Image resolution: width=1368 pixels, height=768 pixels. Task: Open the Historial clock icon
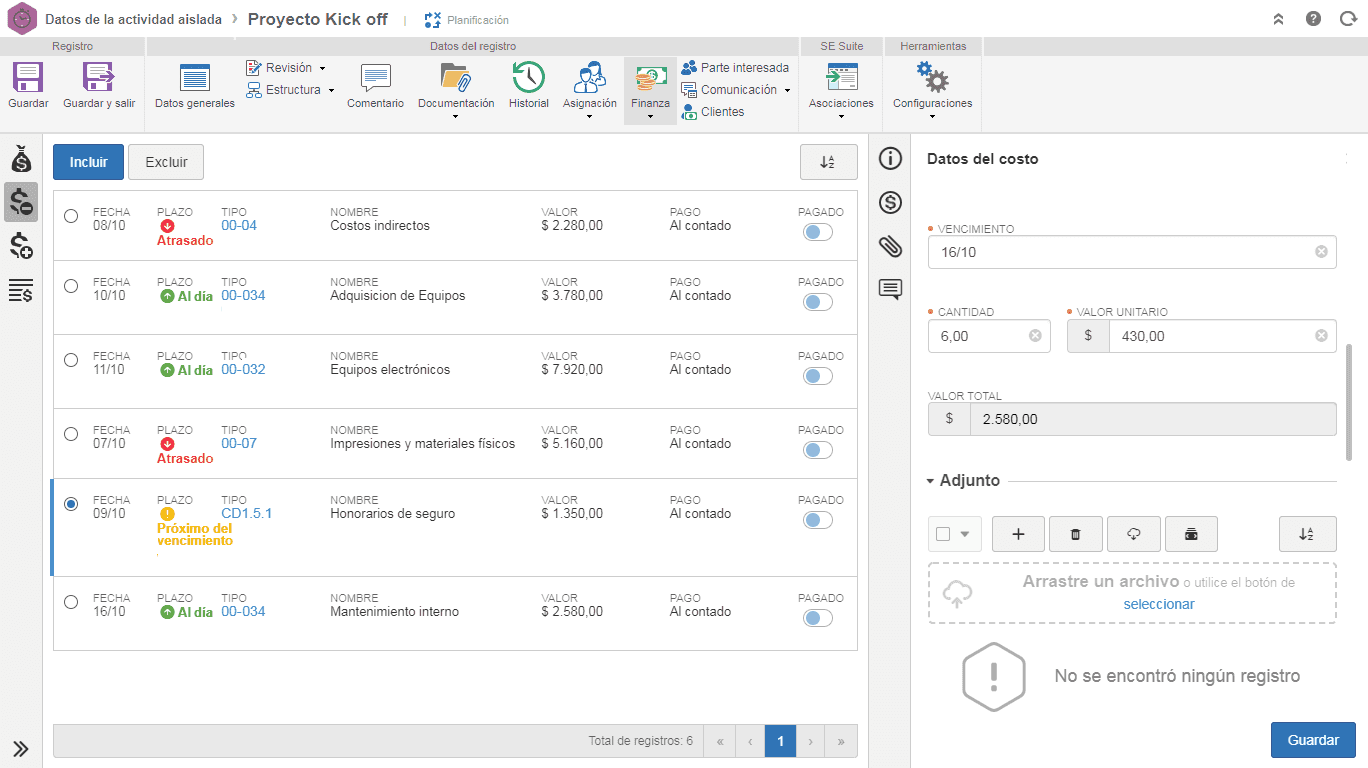pos(528,78)
